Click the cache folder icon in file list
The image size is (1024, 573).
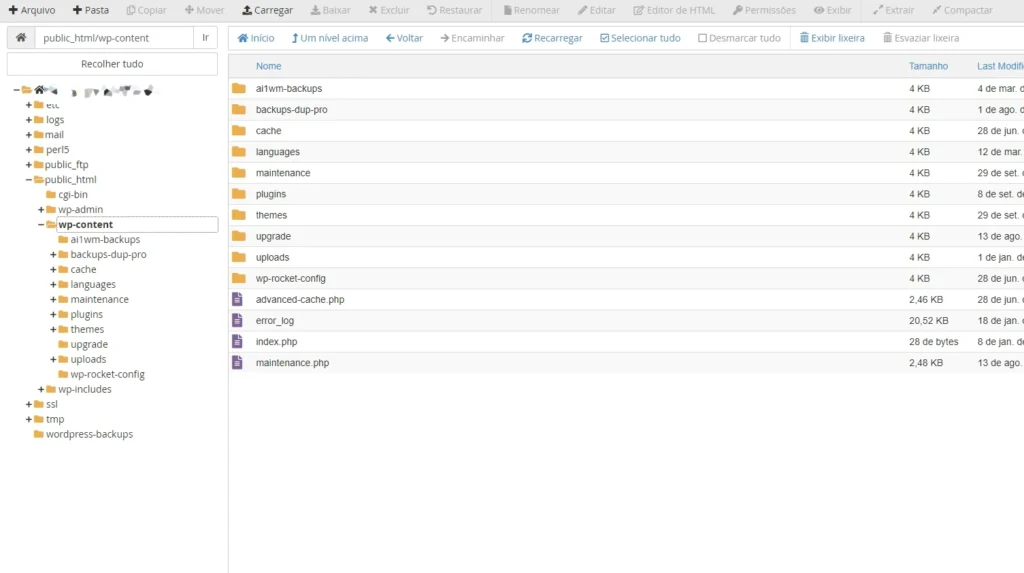point(239,131)
